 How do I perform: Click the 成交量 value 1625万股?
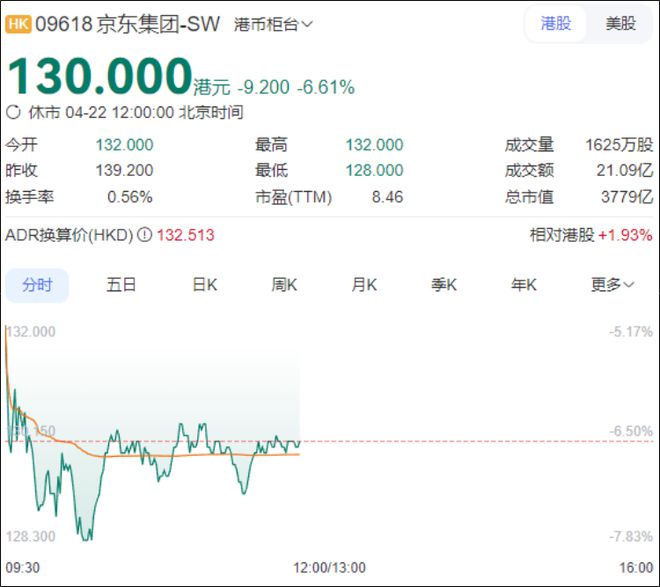point(619,145)
